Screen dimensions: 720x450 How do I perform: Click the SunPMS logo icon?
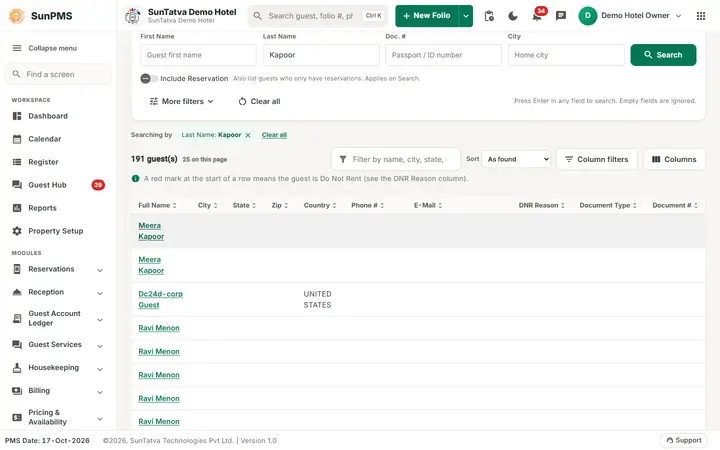(x=17, y=16)
